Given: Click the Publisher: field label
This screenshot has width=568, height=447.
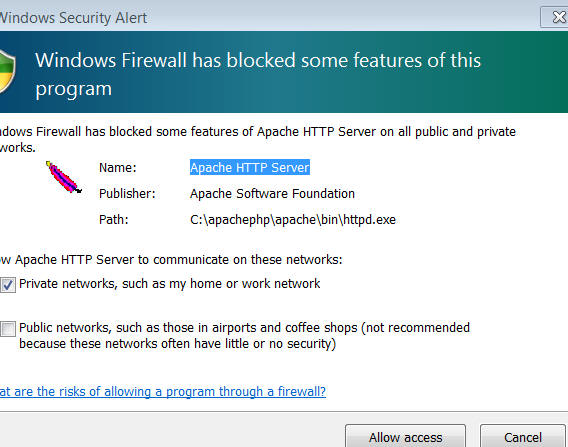Looking at the screenshot, I should [x=127, y=193].
